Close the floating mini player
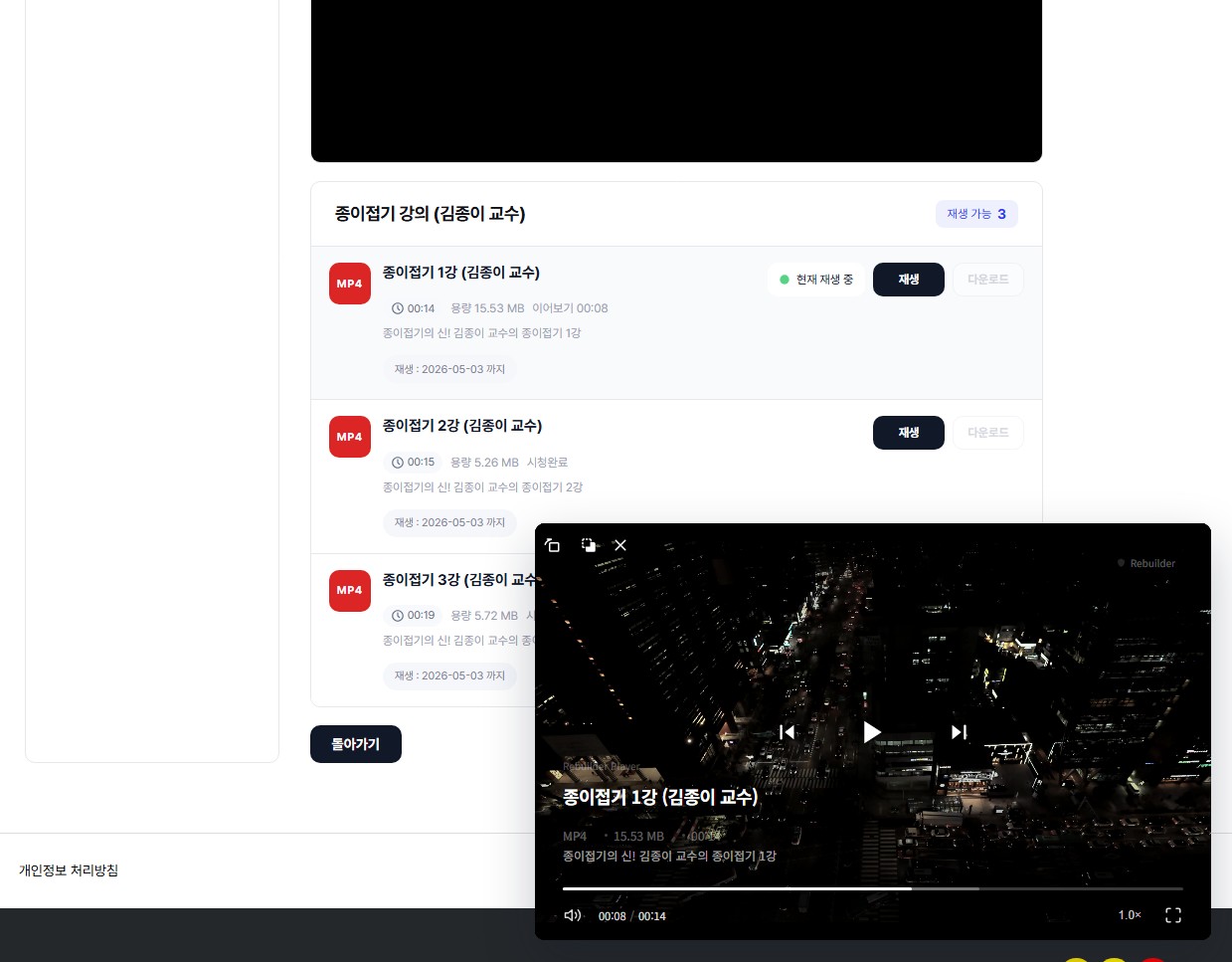Image resolution: width=1232 pixels, height=962 pixels. pos(620,545)
